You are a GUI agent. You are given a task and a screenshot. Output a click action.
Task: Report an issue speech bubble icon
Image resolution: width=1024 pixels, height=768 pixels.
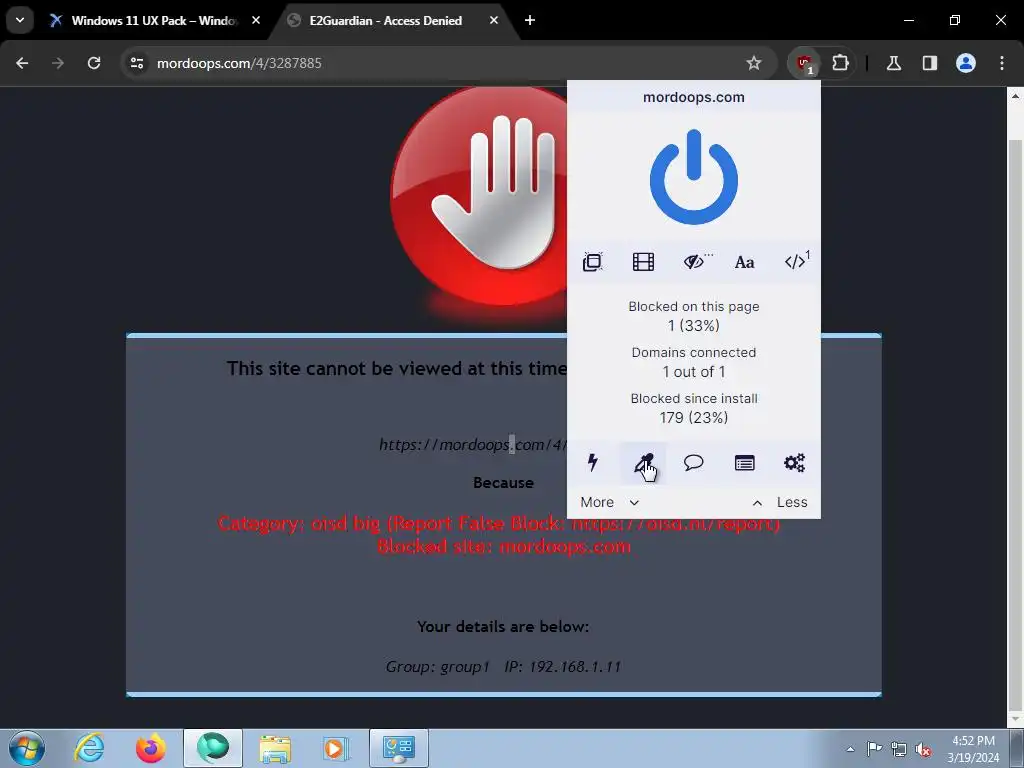click(694, 462)
